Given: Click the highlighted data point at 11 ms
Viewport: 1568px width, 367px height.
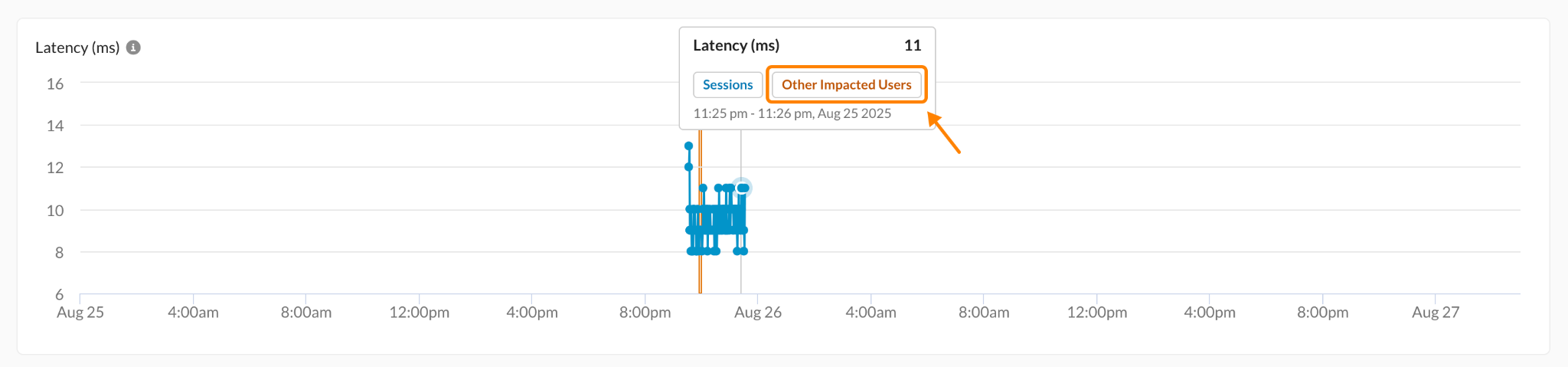Looking at the screenshot, I should (741, 188).
